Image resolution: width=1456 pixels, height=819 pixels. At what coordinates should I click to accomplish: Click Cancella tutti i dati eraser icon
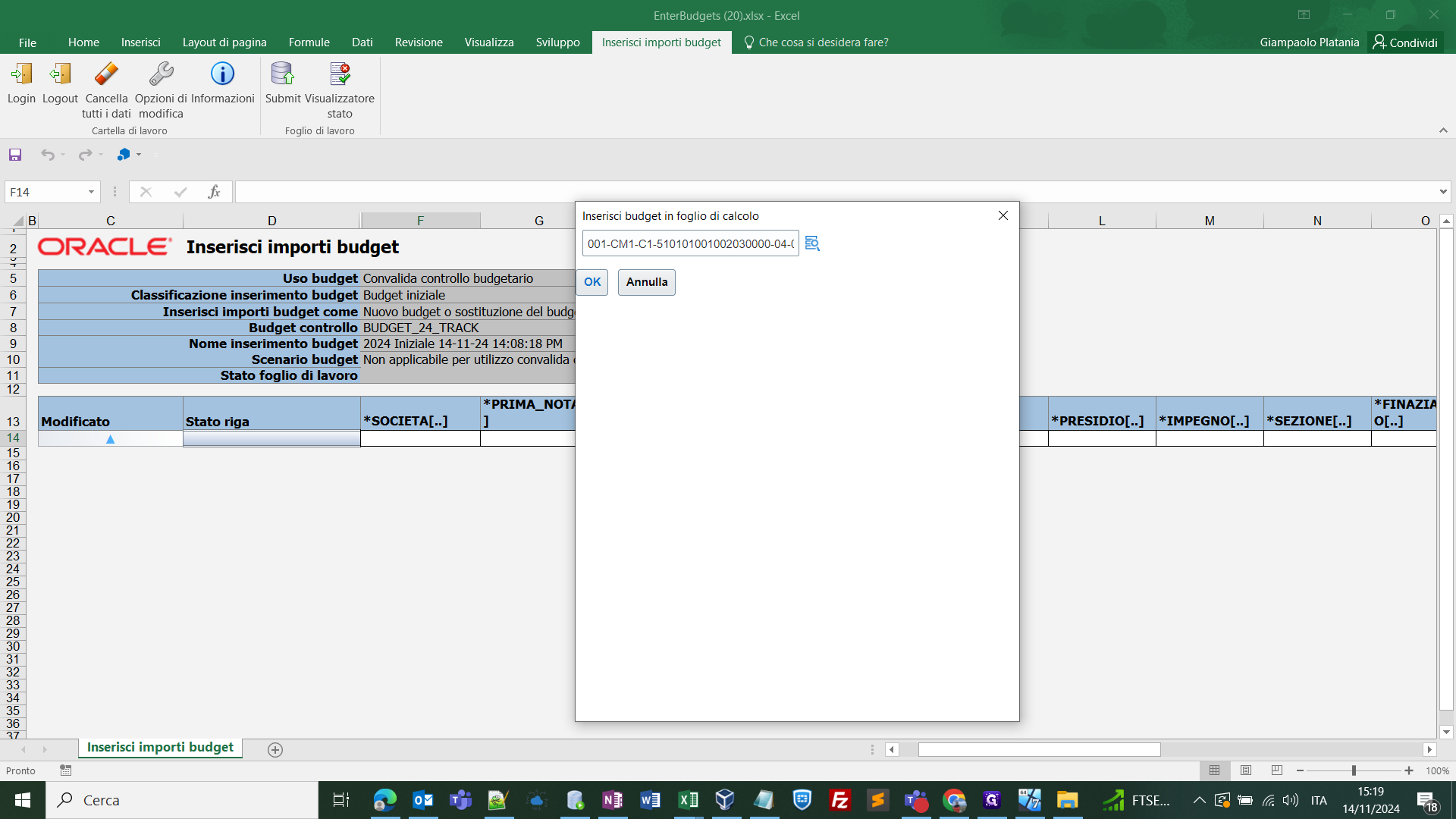pos(106,74)
